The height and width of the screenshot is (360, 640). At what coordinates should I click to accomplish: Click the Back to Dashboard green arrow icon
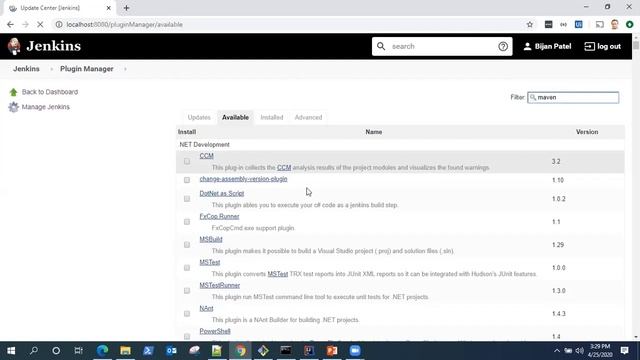[13, 92]
